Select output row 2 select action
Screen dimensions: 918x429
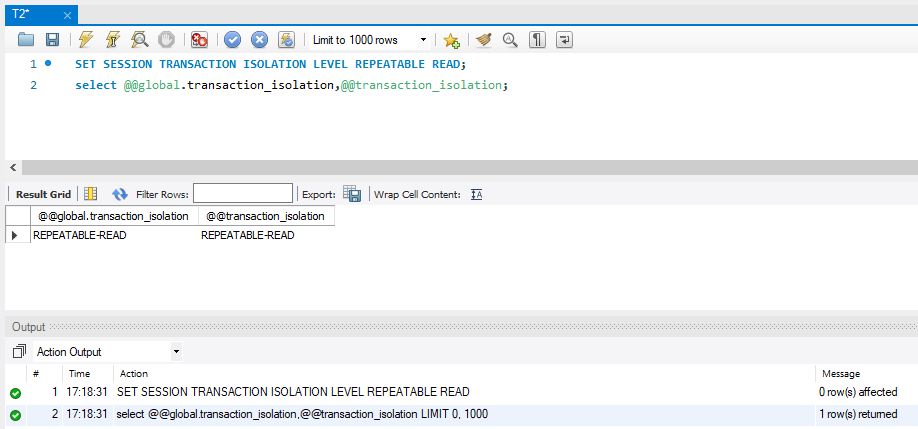303,414
